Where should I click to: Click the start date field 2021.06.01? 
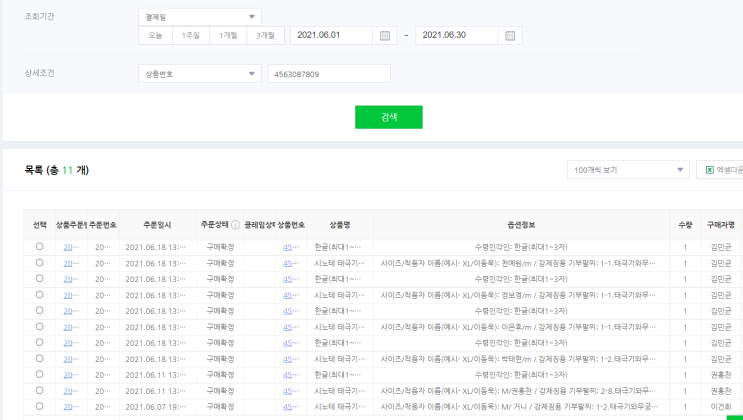[x=332, y=36]
